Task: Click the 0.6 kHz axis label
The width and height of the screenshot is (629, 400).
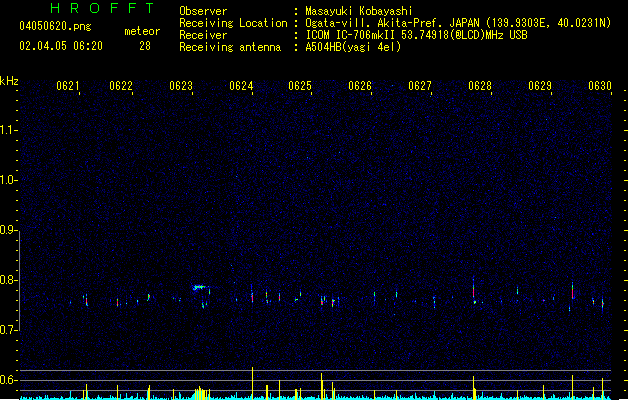Action: pyautogui.click(x=8, y=380)
